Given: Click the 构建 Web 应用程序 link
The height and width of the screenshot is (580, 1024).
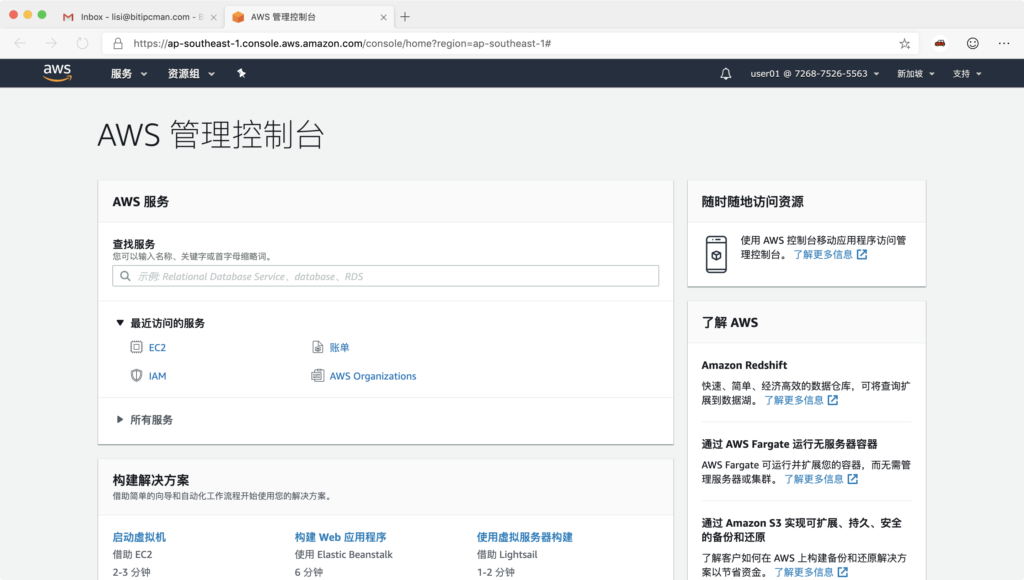Looking at the screenshot, I should 340,537.
